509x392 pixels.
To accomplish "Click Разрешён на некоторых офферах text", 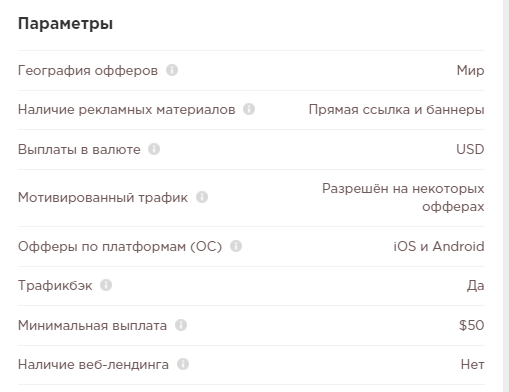I will coord(403,198).
